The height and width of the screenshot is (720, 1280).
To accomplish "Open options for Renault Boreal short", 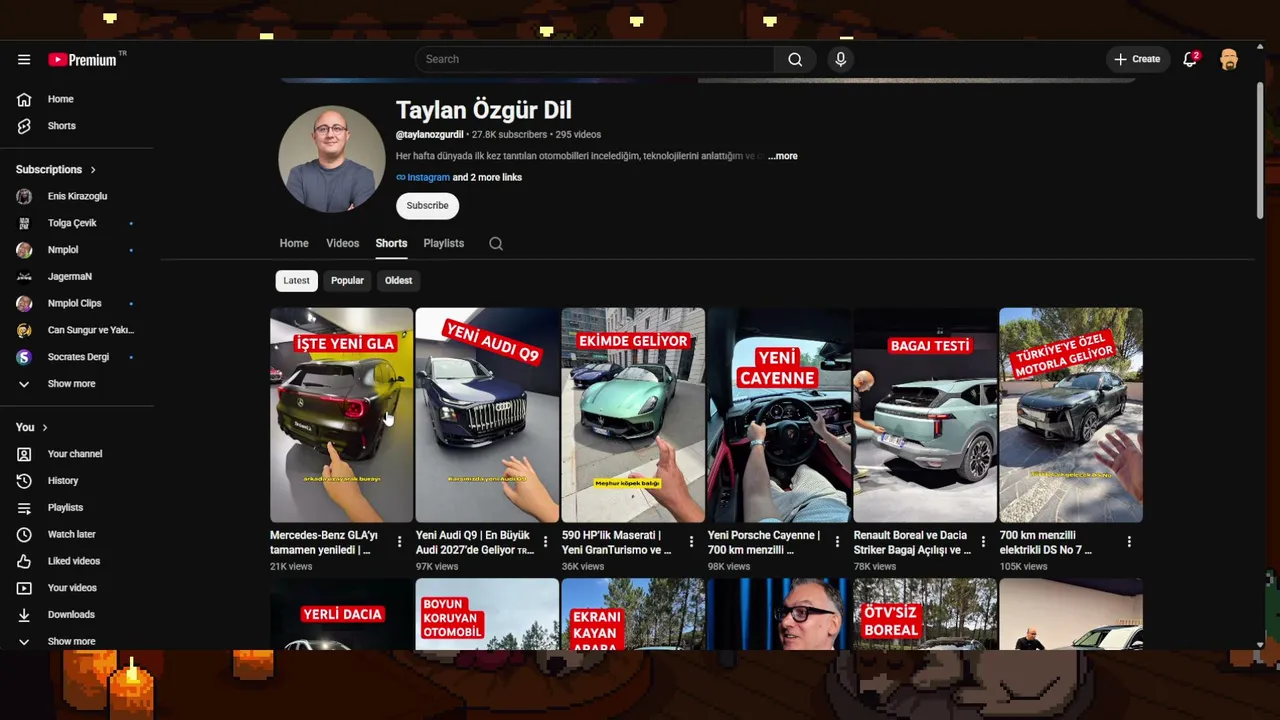I will (983, 542).
